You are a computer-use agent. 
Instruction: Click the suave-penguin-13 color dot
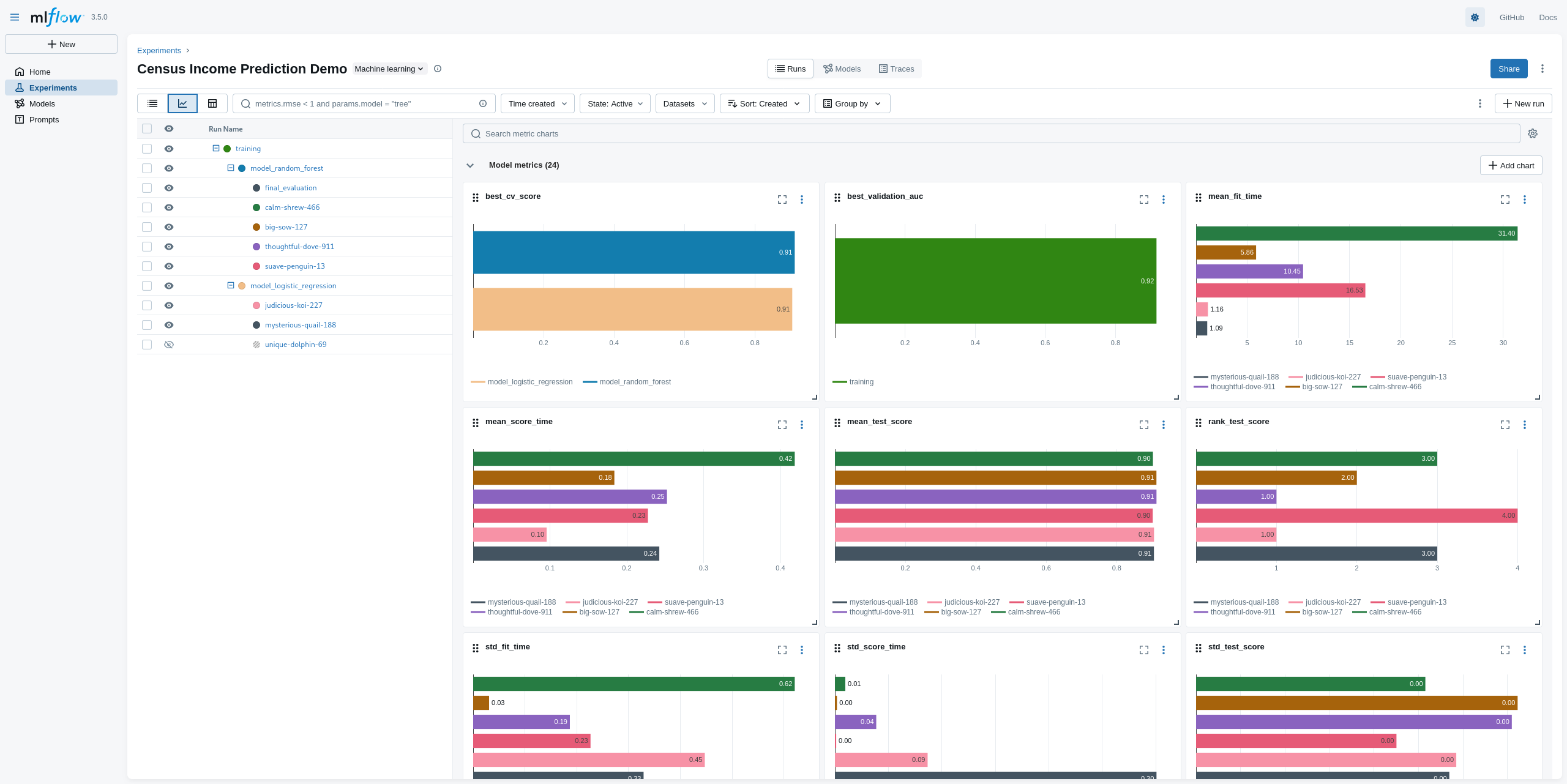pyautogui.click(x=256, y=266)
